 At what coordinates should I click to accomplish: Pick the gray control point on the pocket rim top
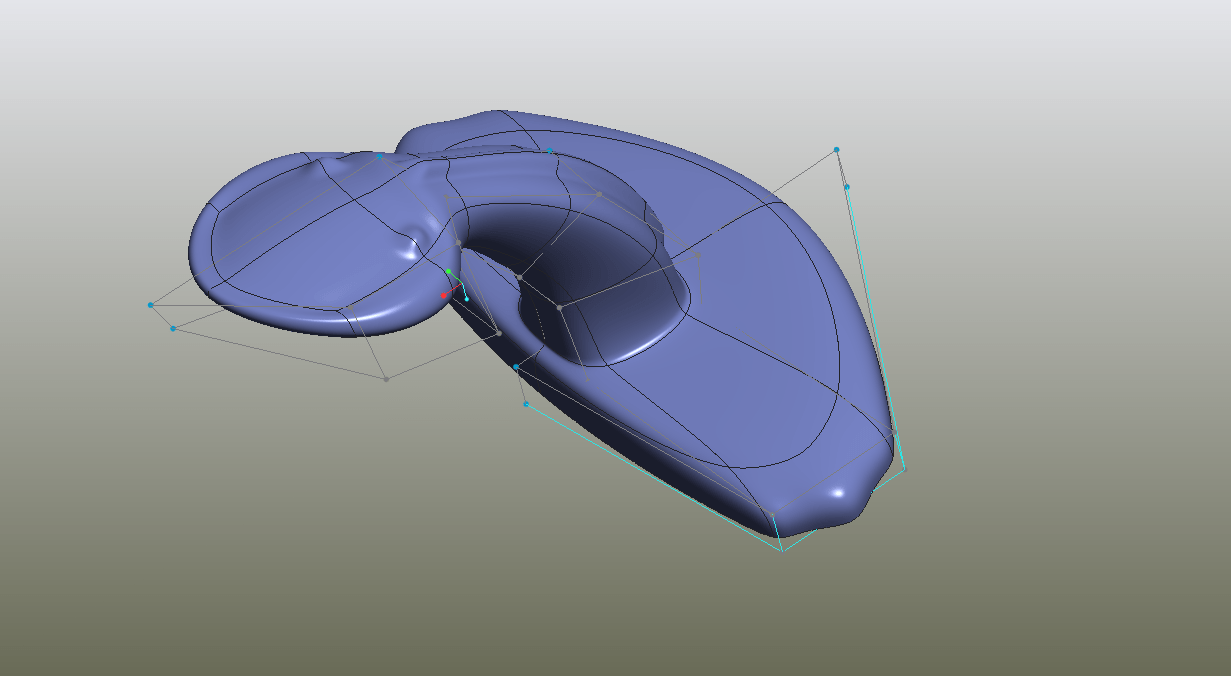[x=598, y=194]
